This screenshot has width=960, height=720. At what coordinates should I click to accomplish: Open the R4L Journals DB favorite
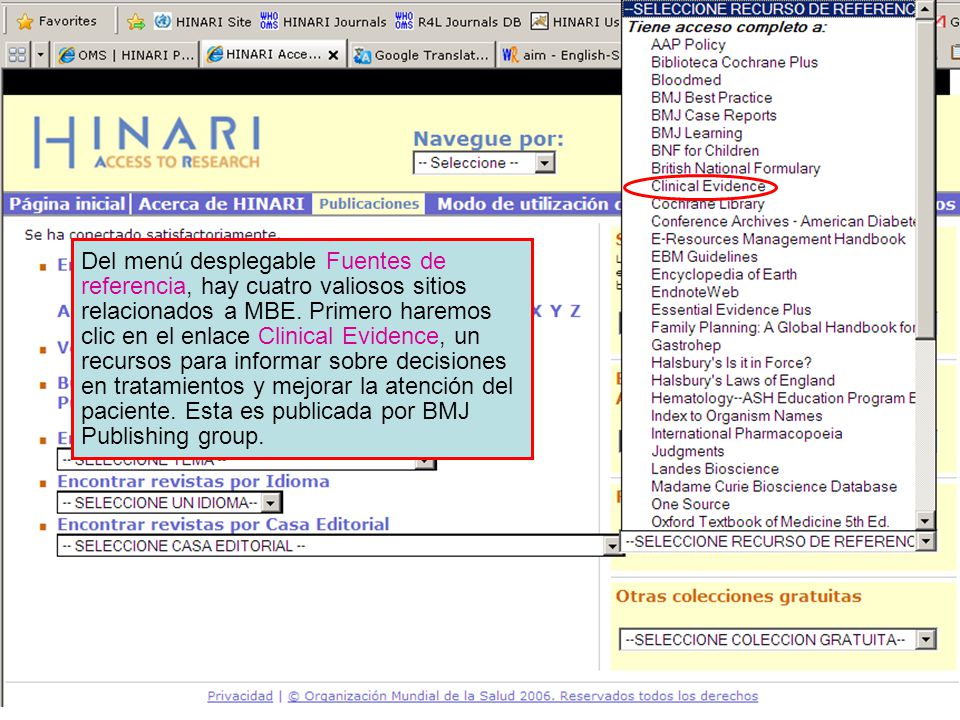[458, 21]
